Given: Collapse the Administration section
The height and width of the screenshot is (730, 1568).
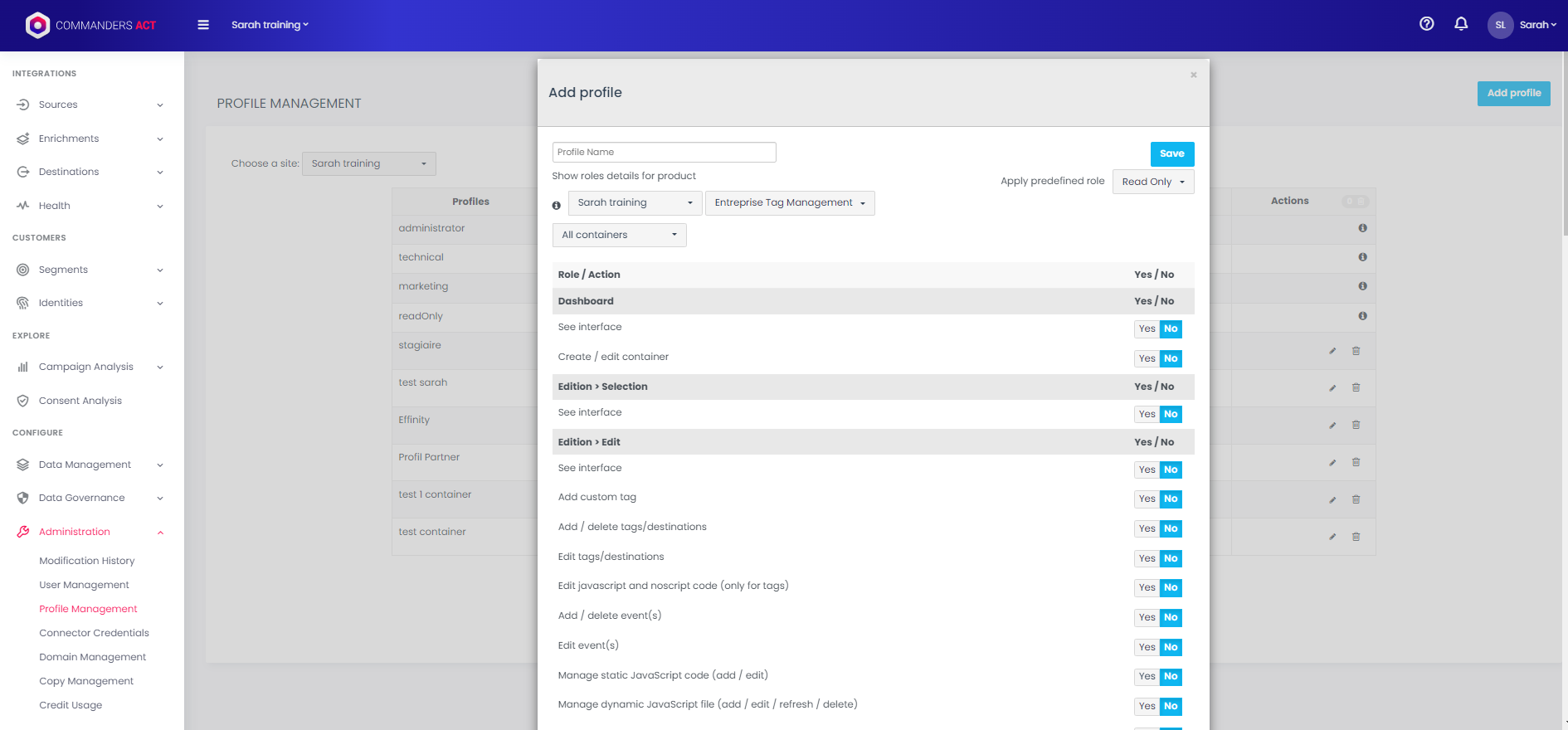Looking at the screenshot, I should click(160, 533).
